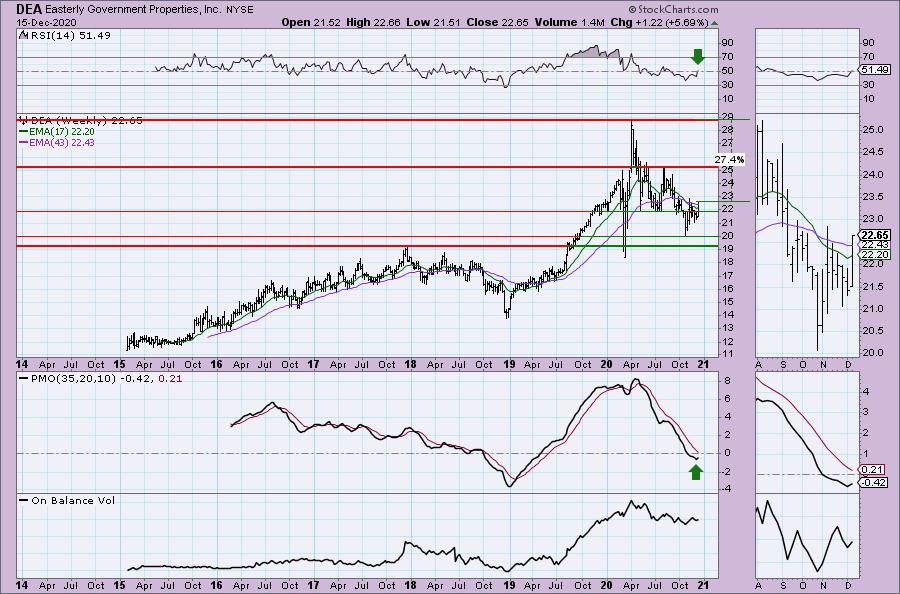Click the company name Easterly Government Properties, Inc.

[131, 10]
